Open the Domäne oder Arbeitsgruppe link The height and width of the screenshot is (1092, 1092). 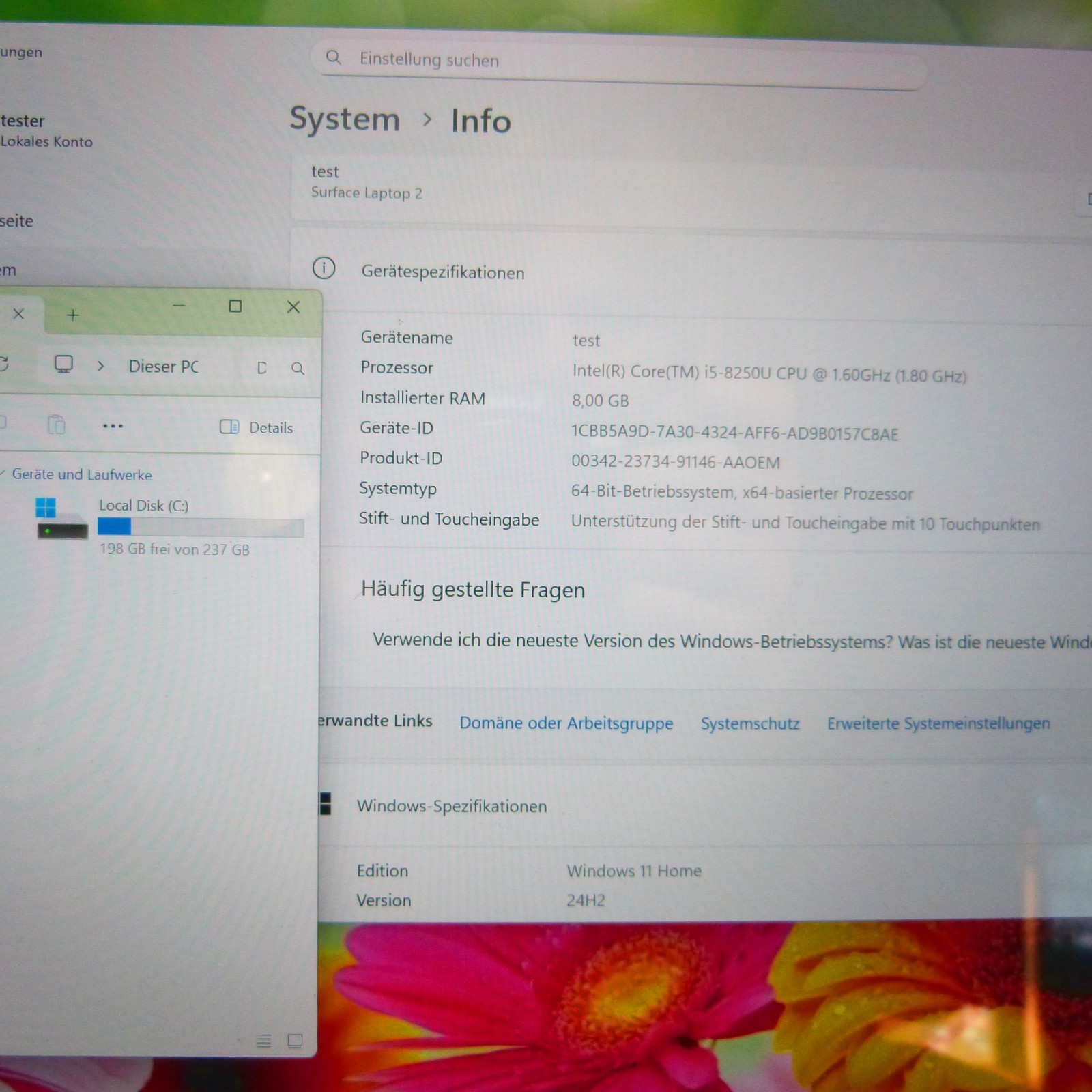coord(566,723)
